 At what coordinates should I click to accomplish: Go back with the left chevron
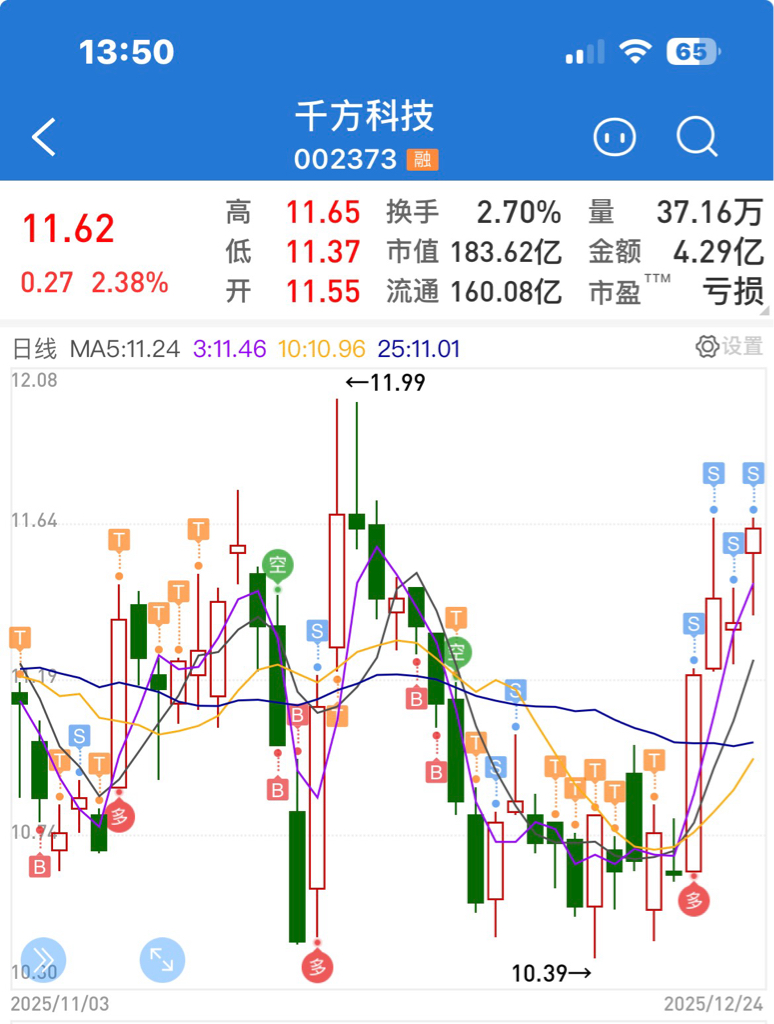44,137
